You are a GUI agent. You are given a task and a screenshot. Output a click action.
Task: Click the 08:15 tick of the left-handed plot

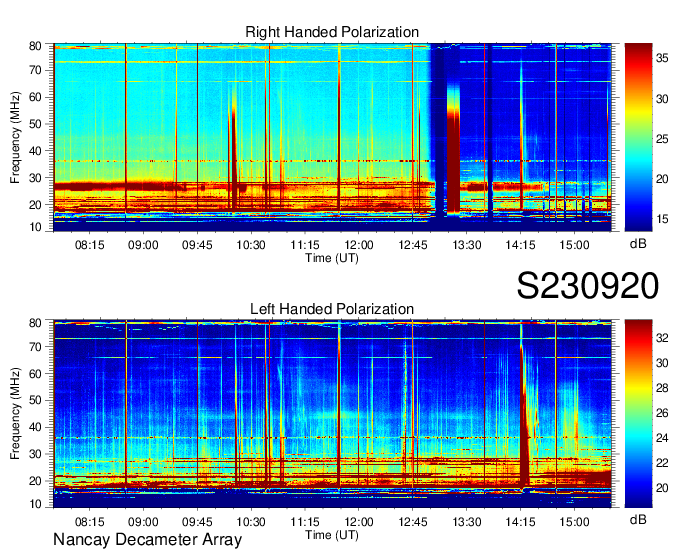[89, 522]
